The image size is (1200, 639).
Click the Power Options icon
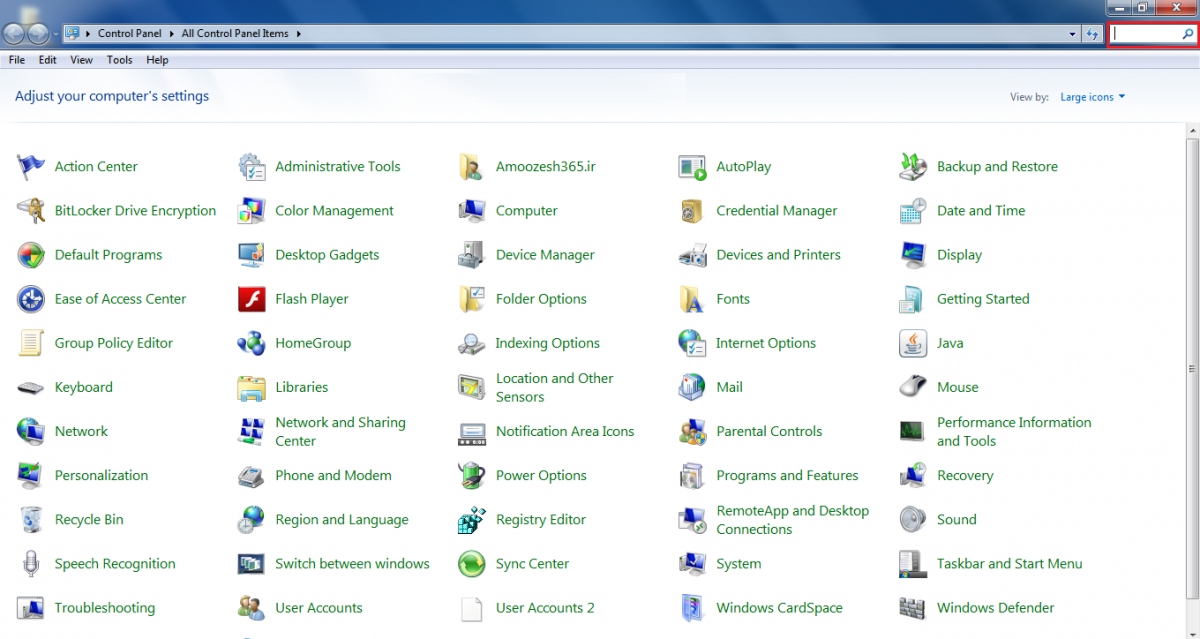[471, 476]
